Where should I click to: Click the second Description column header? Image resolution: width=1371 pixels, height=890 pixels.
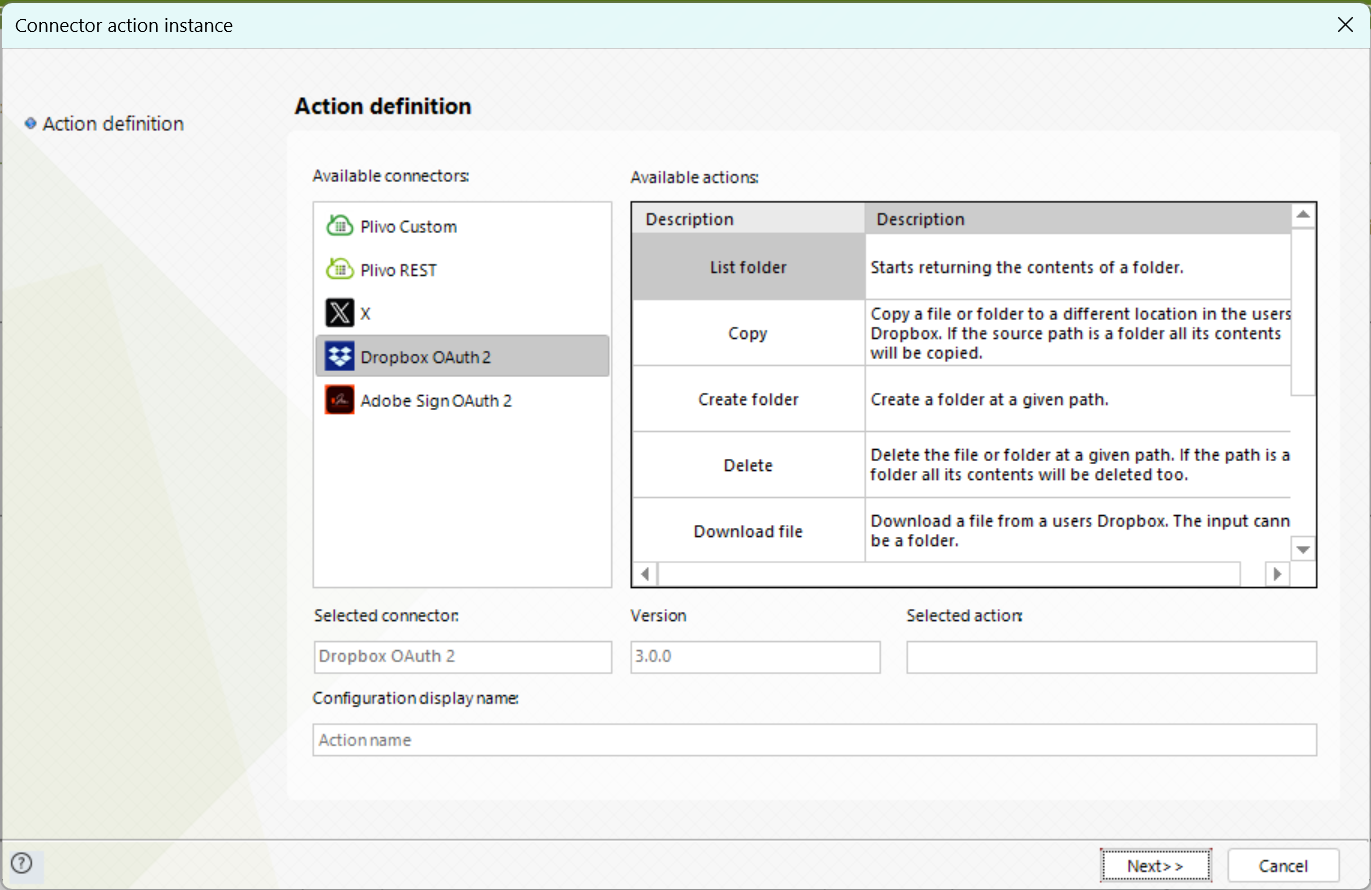(1077, 219)
